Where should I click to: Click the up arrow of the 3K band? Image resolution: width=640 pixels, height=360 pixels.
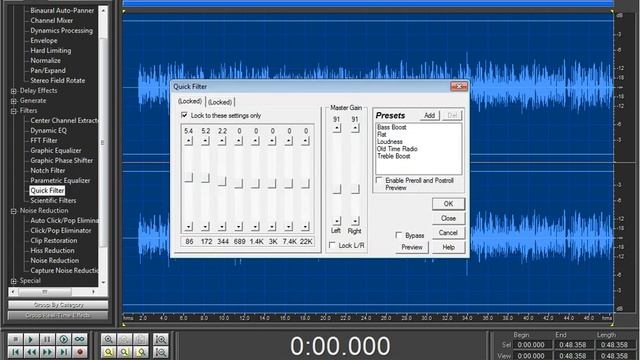tap(272, 141)
